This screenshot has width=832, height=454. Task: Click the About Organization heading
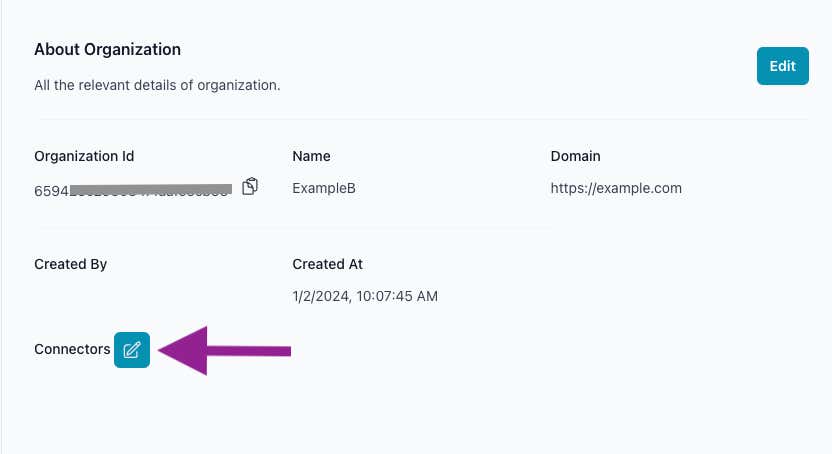tap(108, 49)
